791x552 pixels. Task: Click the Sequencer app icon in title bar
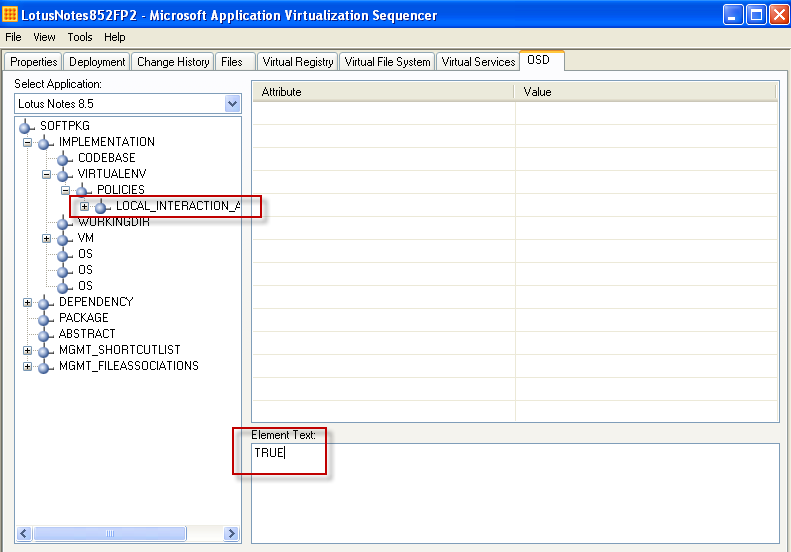10,14
